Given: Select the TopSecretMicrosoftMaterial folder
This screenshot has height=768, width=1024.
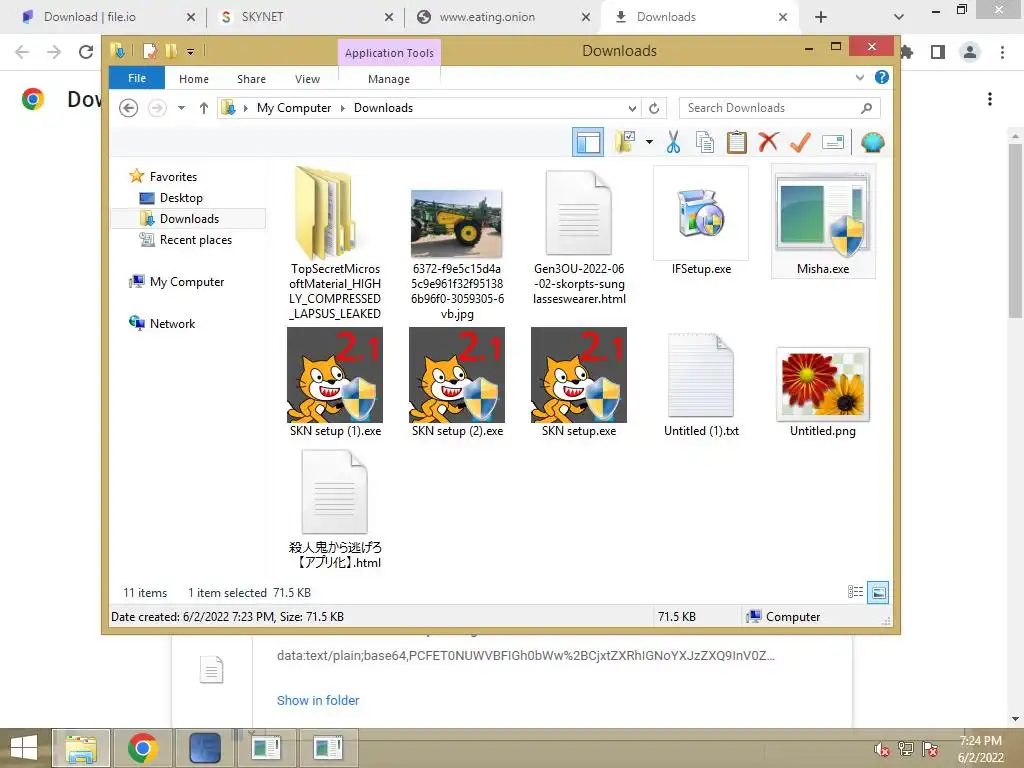Looking at the screenshot, I should click(335, 243).
